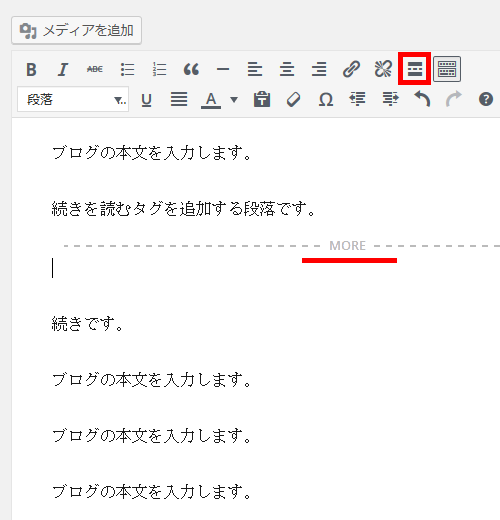The width and height of the screenshot is (500, 520).
Task: Insert or edit a link
Action: [x=351, y=70]
